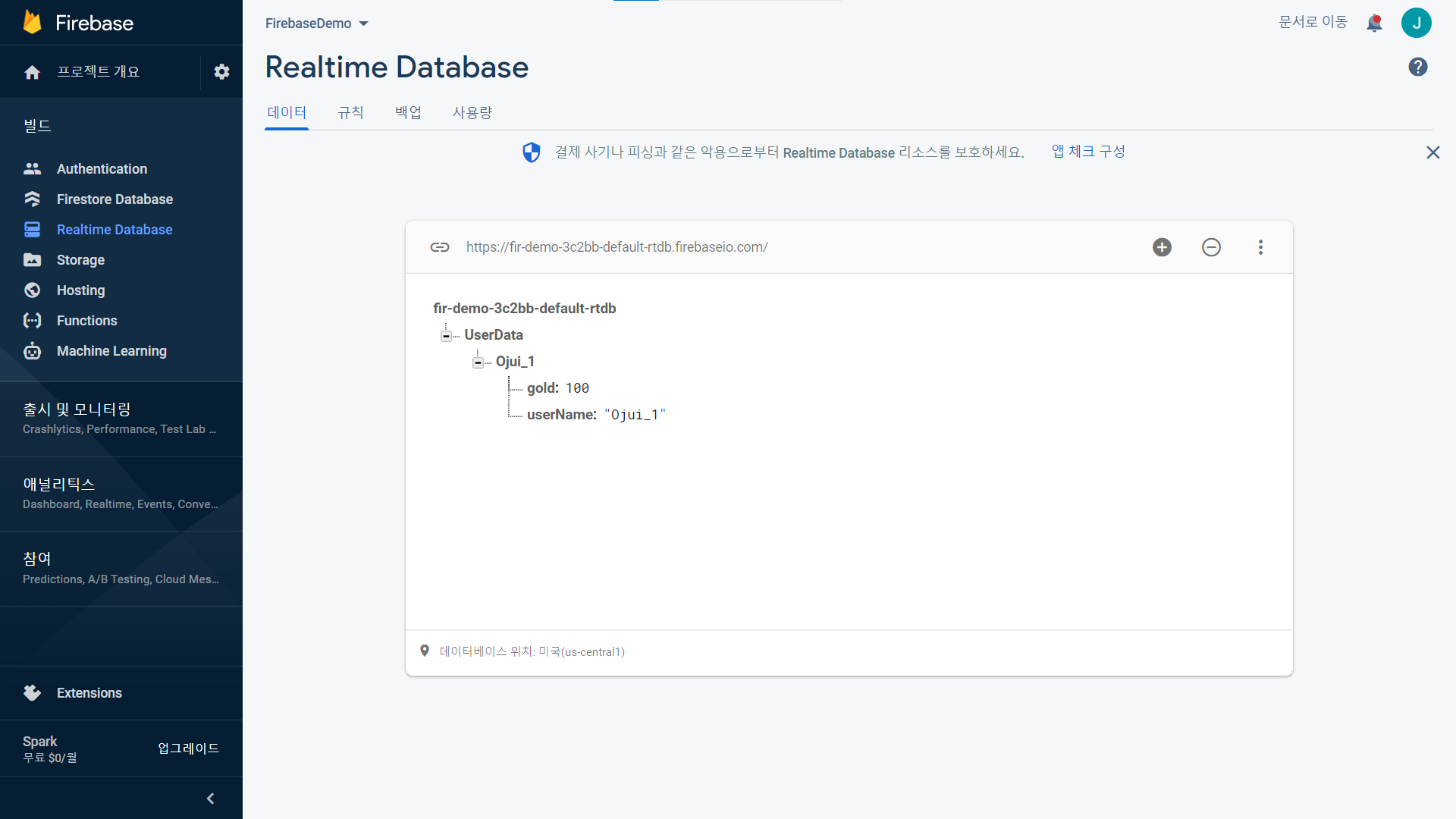Click the database URL link icon
1456x819 pixels.
440,247
